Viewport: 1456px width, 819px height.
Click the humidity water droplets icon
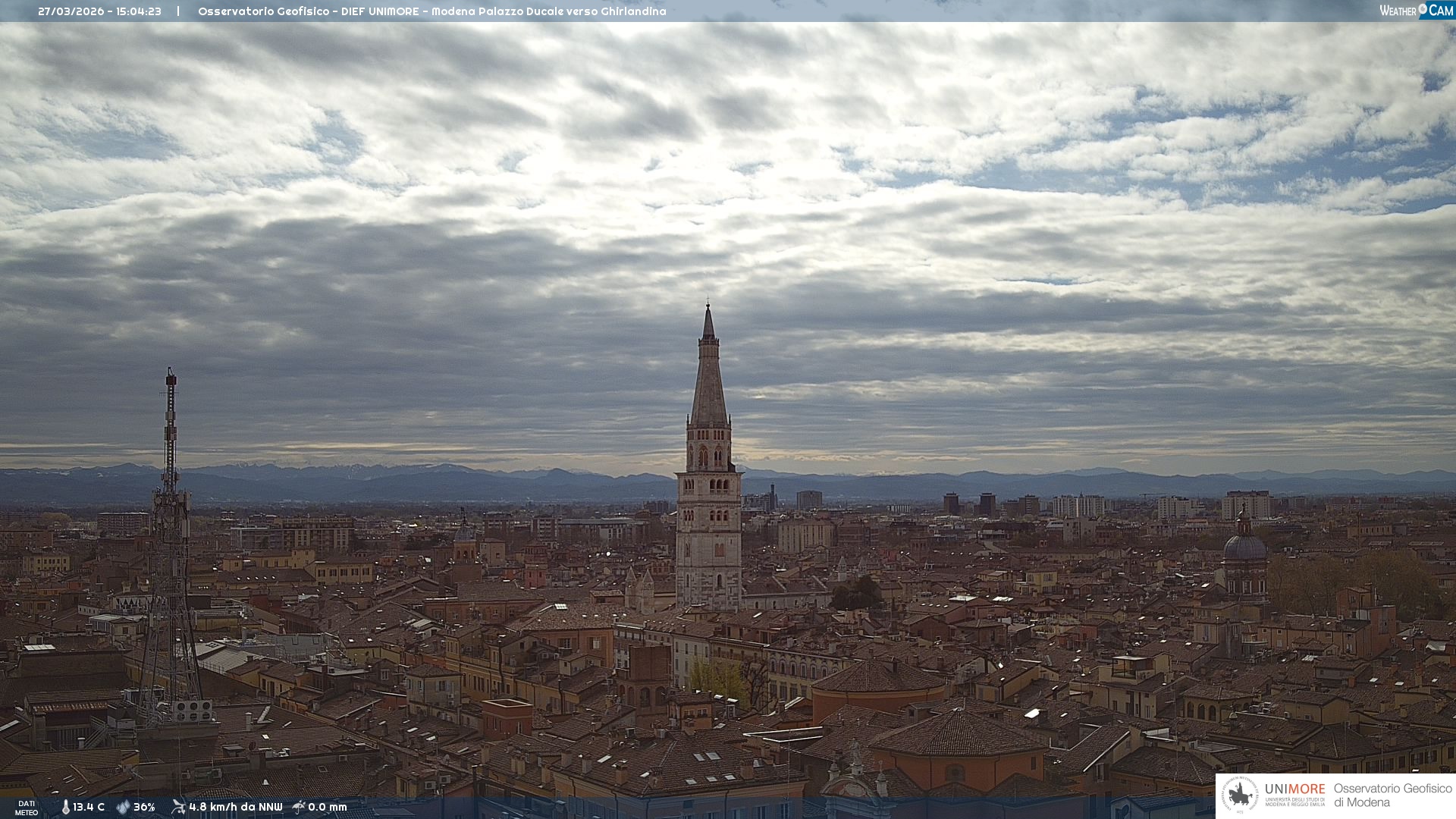point(123,807)
